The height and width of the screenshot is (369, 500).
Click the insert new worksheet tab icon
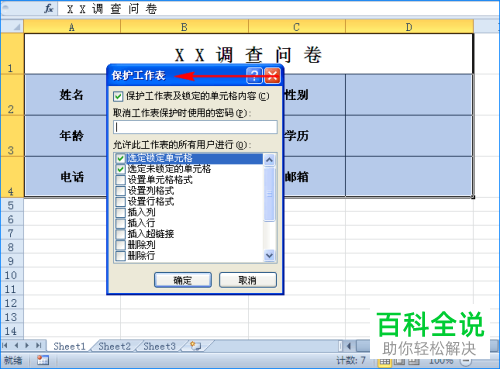[196, 346]
